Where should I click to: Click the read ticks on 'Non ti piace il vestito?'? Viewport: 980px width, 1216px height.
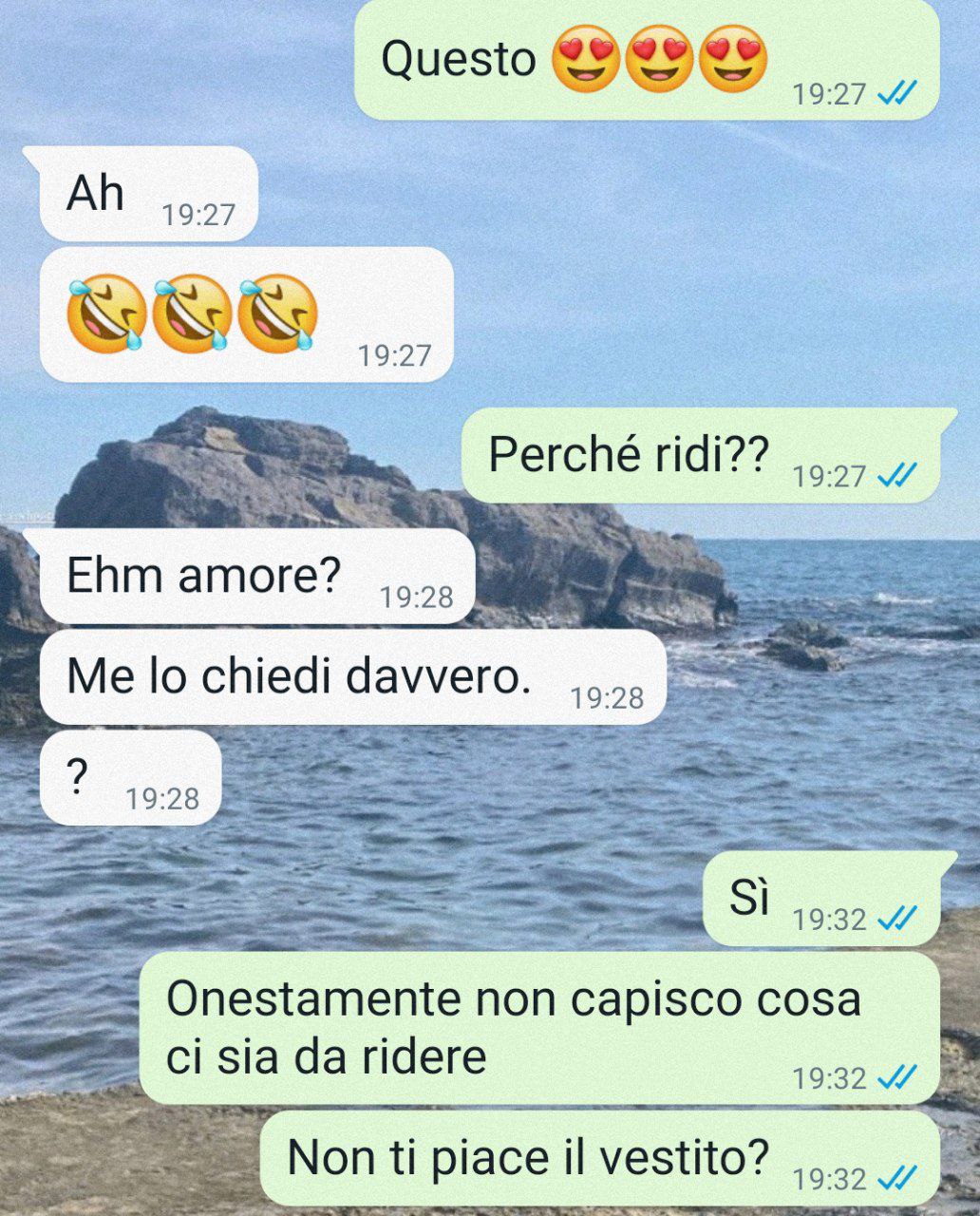896,1178
